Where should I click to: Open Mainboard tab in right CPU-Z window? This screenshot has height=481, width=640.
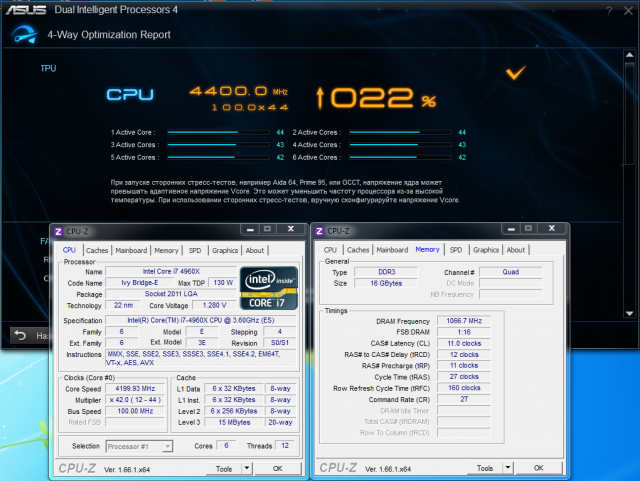pyautogui.click(x=392, y=250)
